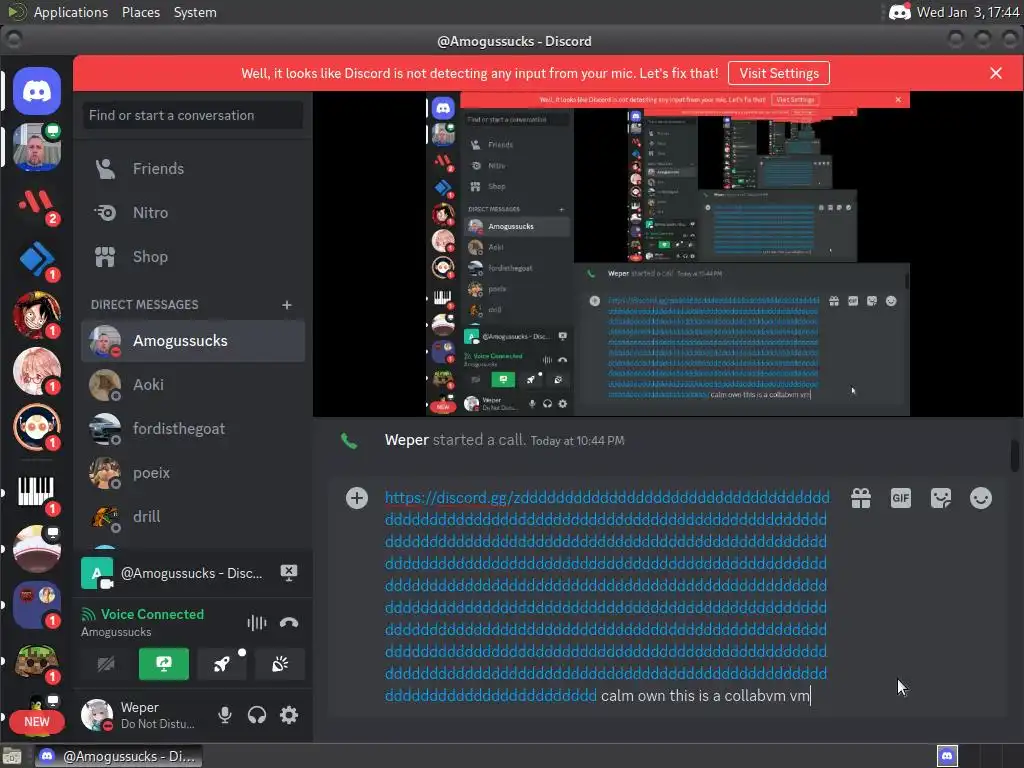Stop streaming with the screen X icon

289,573
